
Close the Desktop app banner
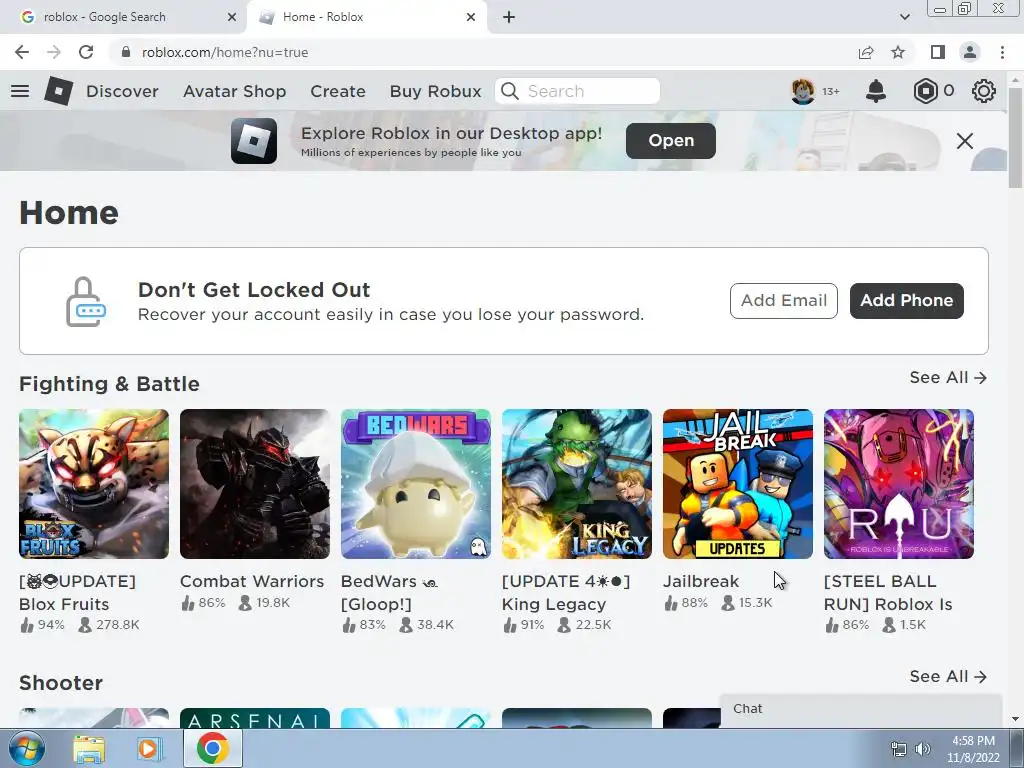(x=965, y=141)
